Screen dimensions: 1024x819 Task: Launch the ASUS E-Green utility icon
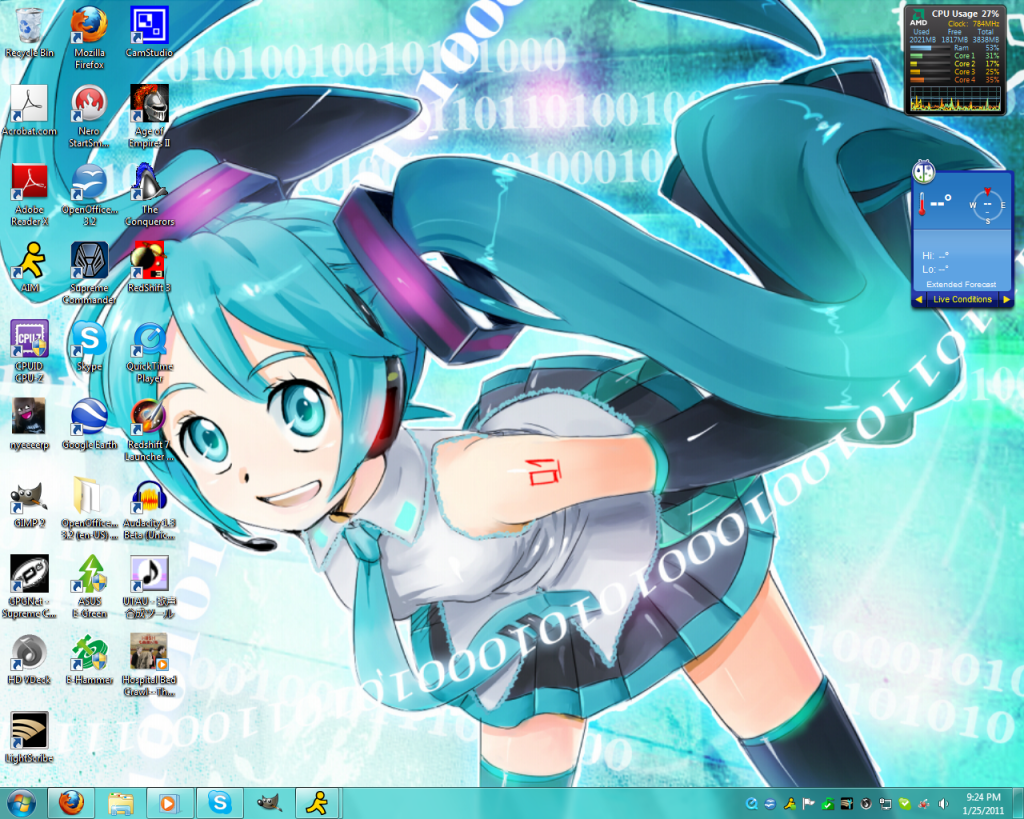click(89, 587)
